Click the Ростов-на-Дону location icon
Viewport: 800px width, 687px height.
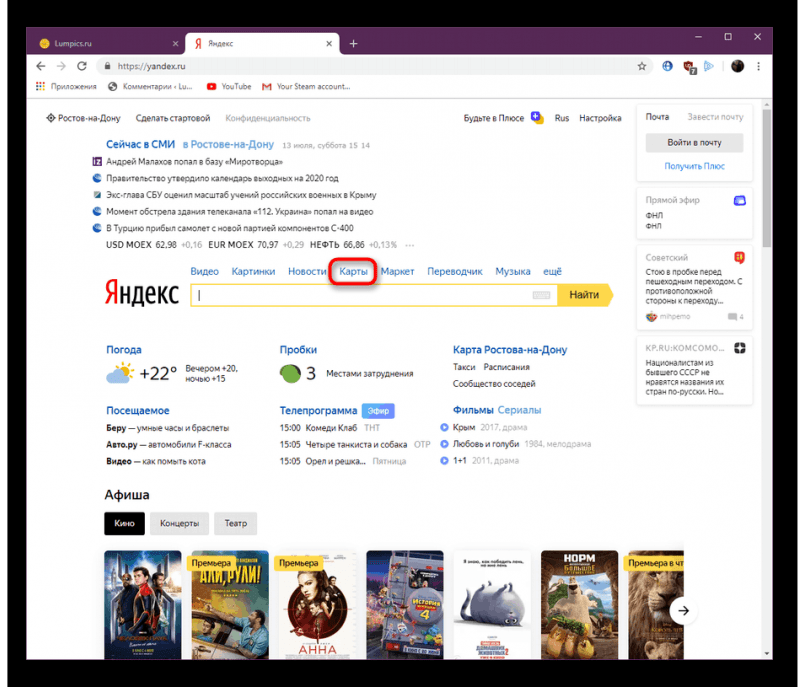(51, 118)
